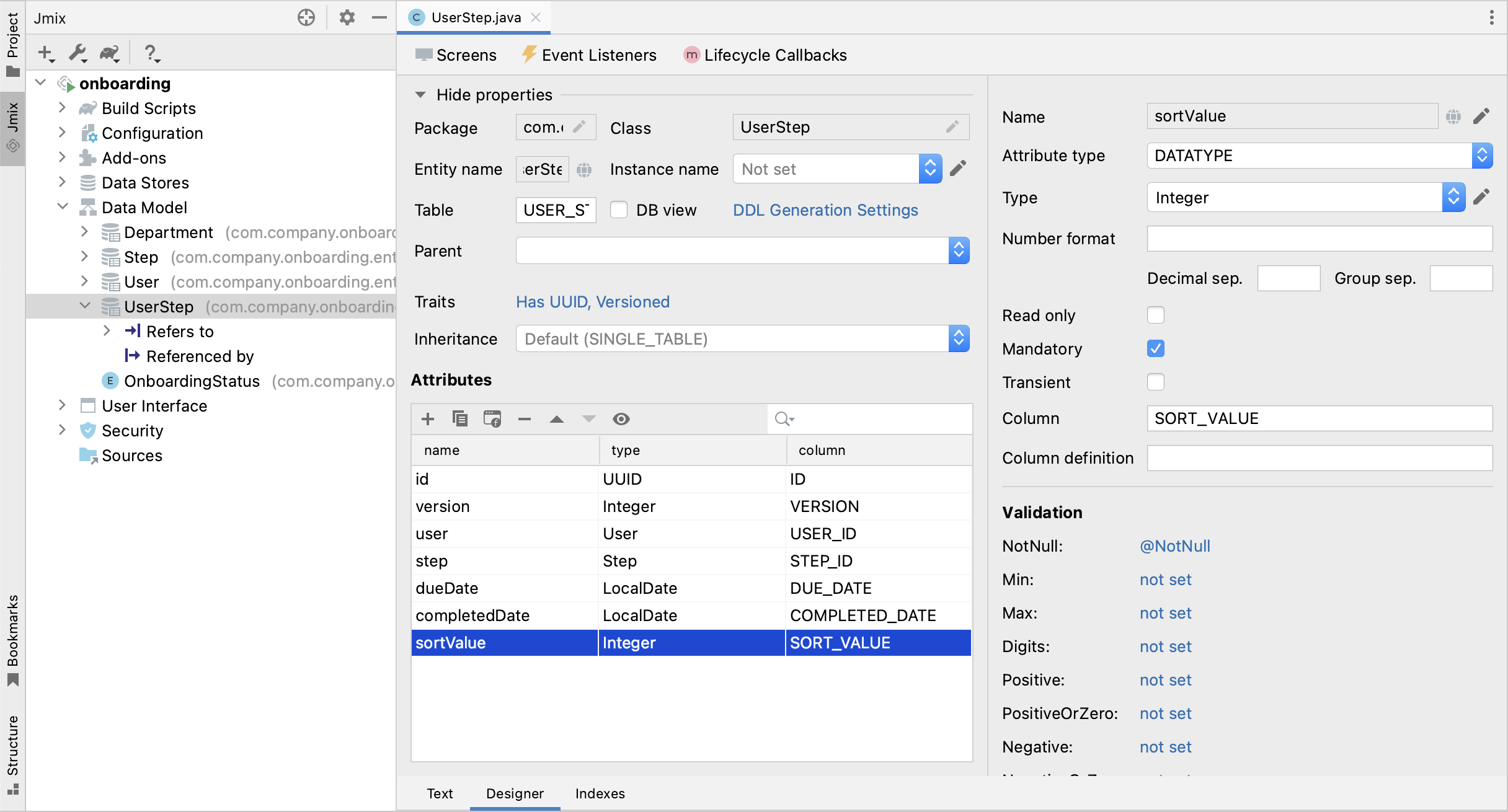
Task: Click the move attribute up icon
Action: pyautogui.click(x=557, y=419)
